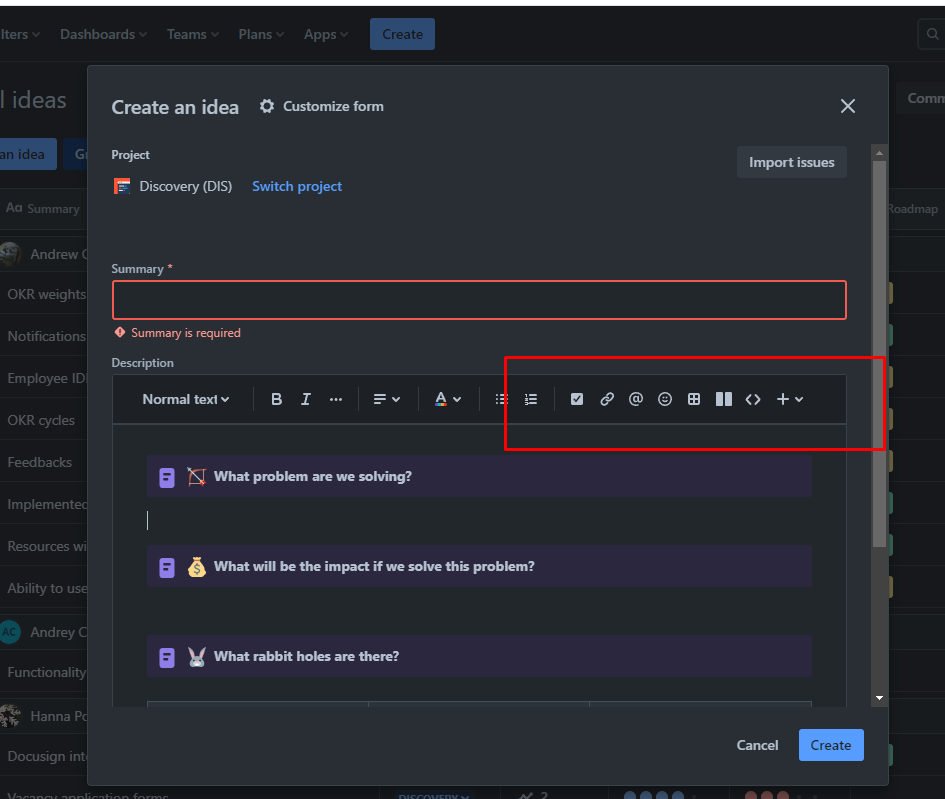
Task: Insert a numbered list
Action: click(531, 400)
